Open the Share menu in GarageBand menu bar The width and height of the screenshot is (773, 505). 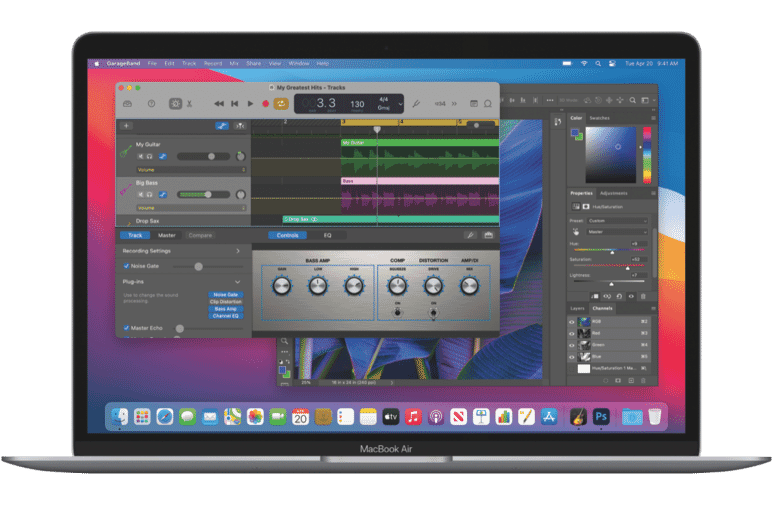[254, 64]
